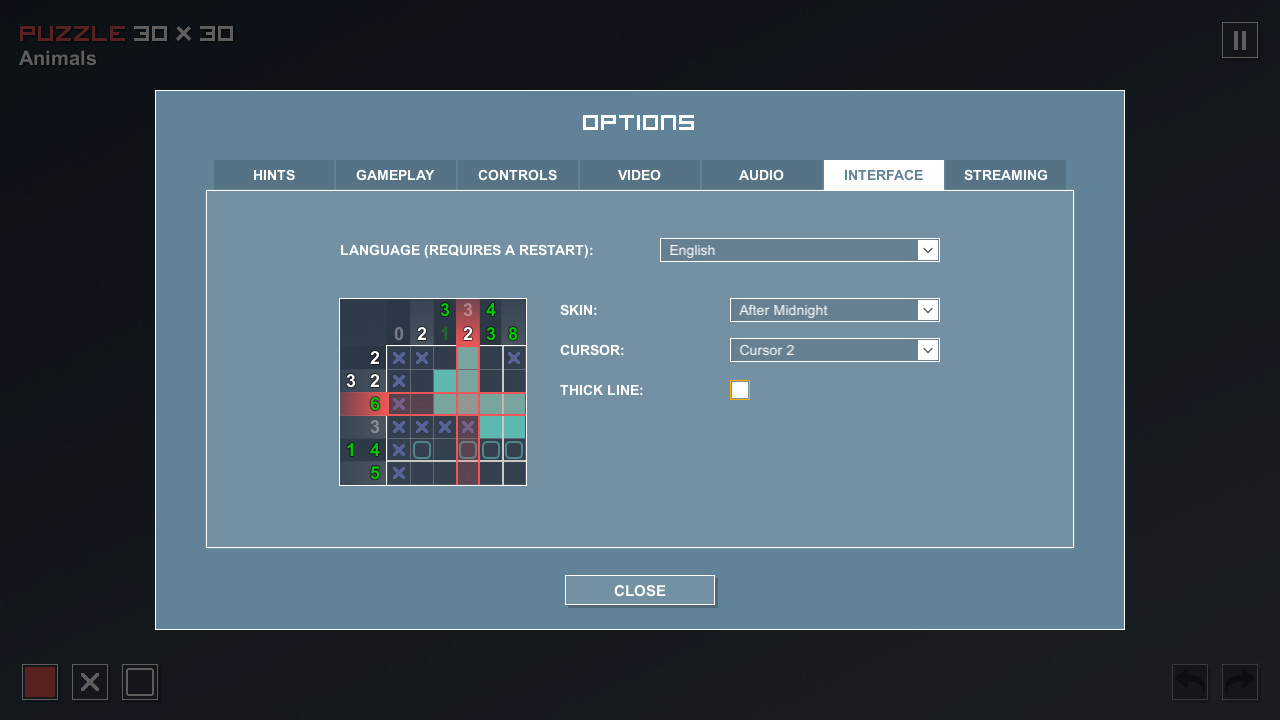Close the Options dialog
The width and height of the screenshot is (1280, 720).
pyautogui.click(x=639, y=590)
